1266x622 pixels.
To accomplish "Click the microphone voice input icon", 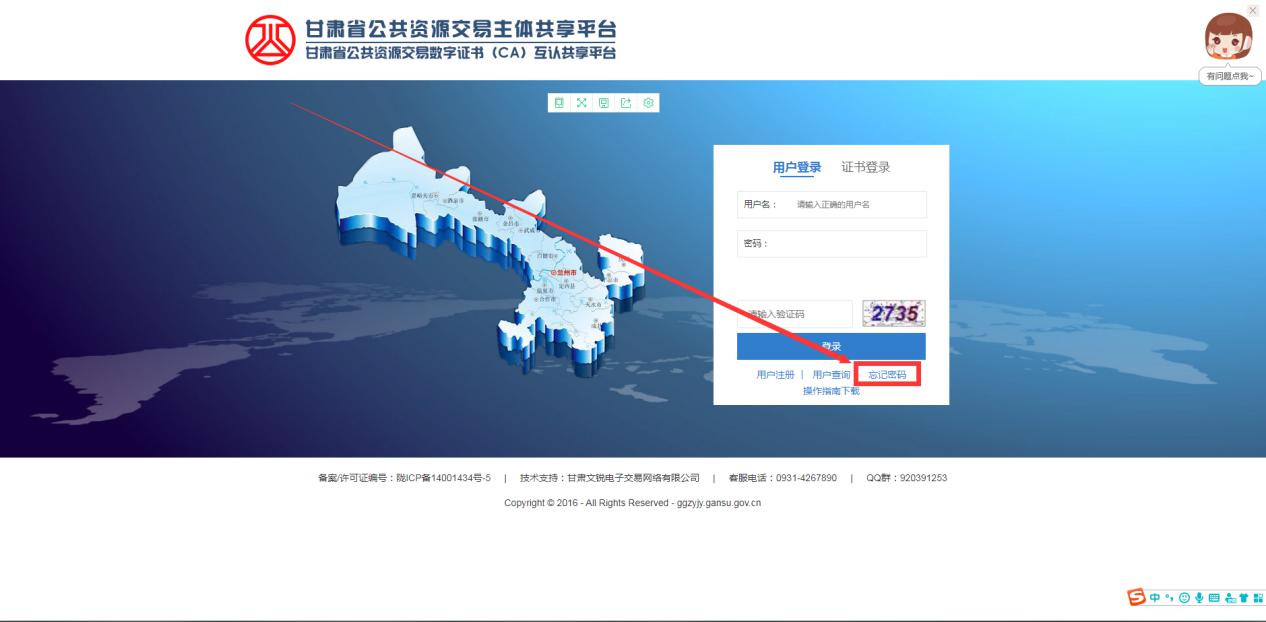I will point(1197,598).
